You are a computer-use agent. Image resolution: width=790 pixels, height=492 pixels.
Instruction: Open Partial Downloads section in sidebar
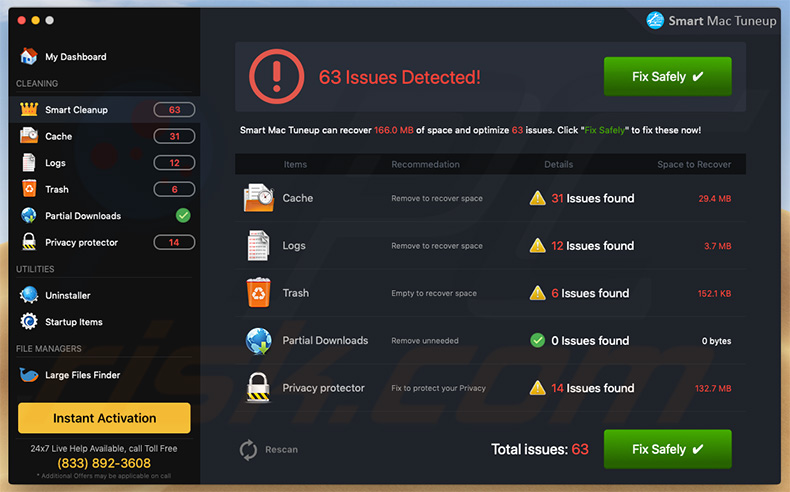104,216
